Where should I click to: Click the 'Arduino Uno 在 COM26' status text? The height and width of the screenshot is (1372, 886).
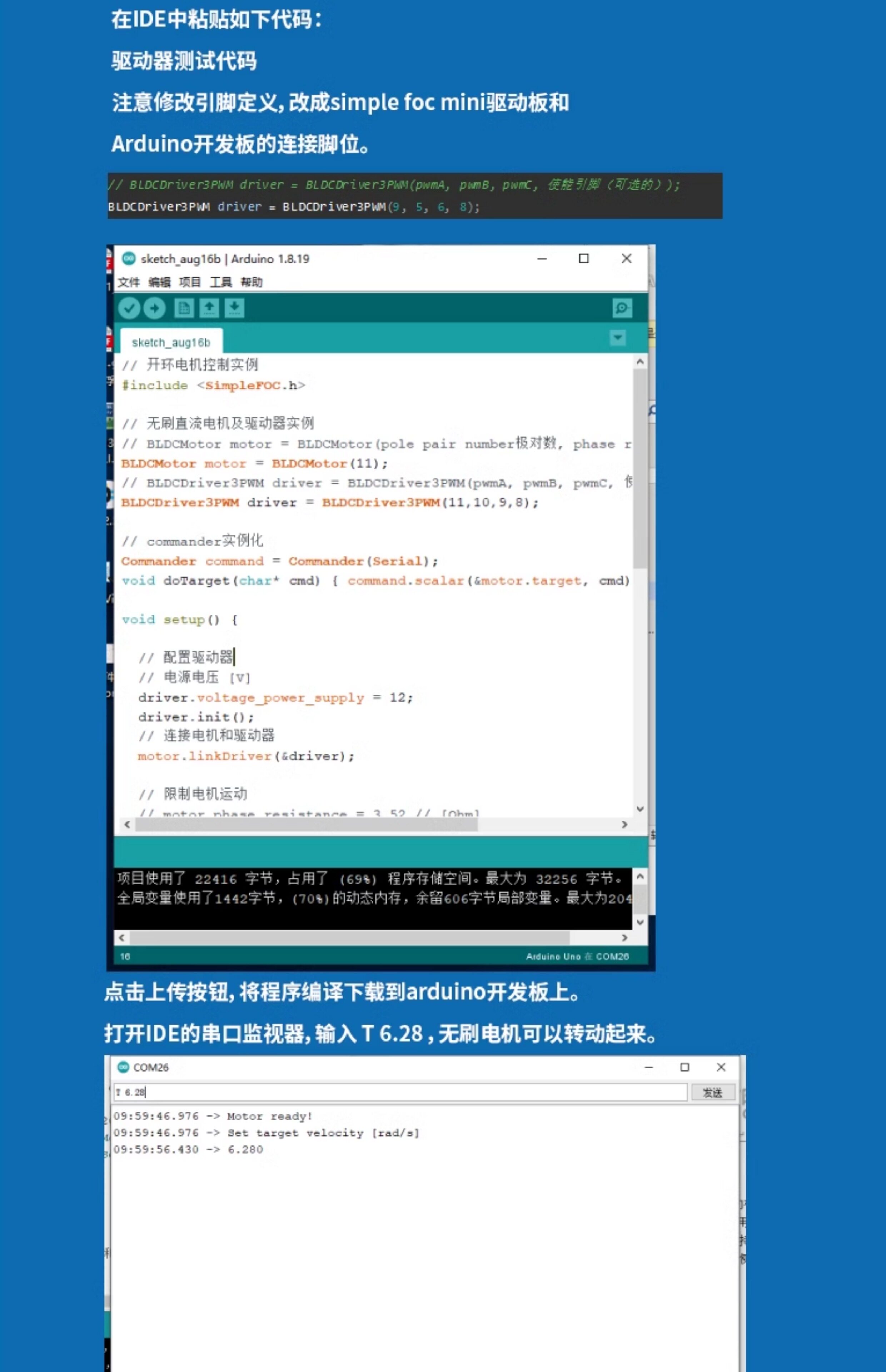[x=577, y=956]
